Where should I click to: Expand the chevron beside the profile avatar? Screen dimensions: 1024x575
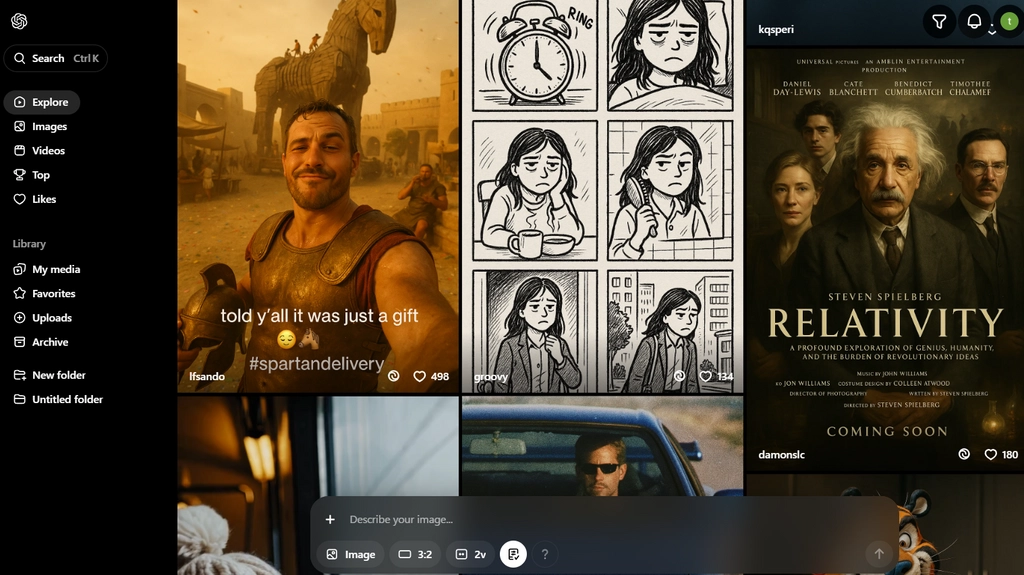coord(992,31)
